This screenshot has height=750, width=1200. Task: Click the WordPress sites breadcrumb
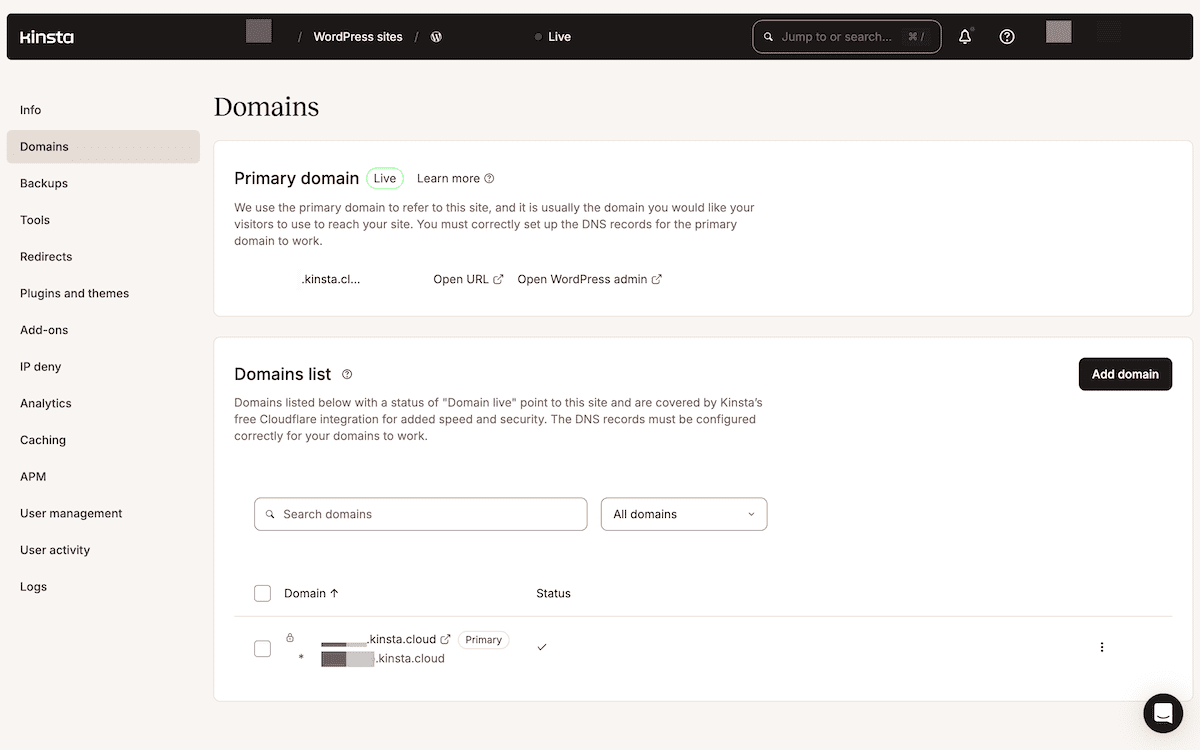tap(357, 36)
